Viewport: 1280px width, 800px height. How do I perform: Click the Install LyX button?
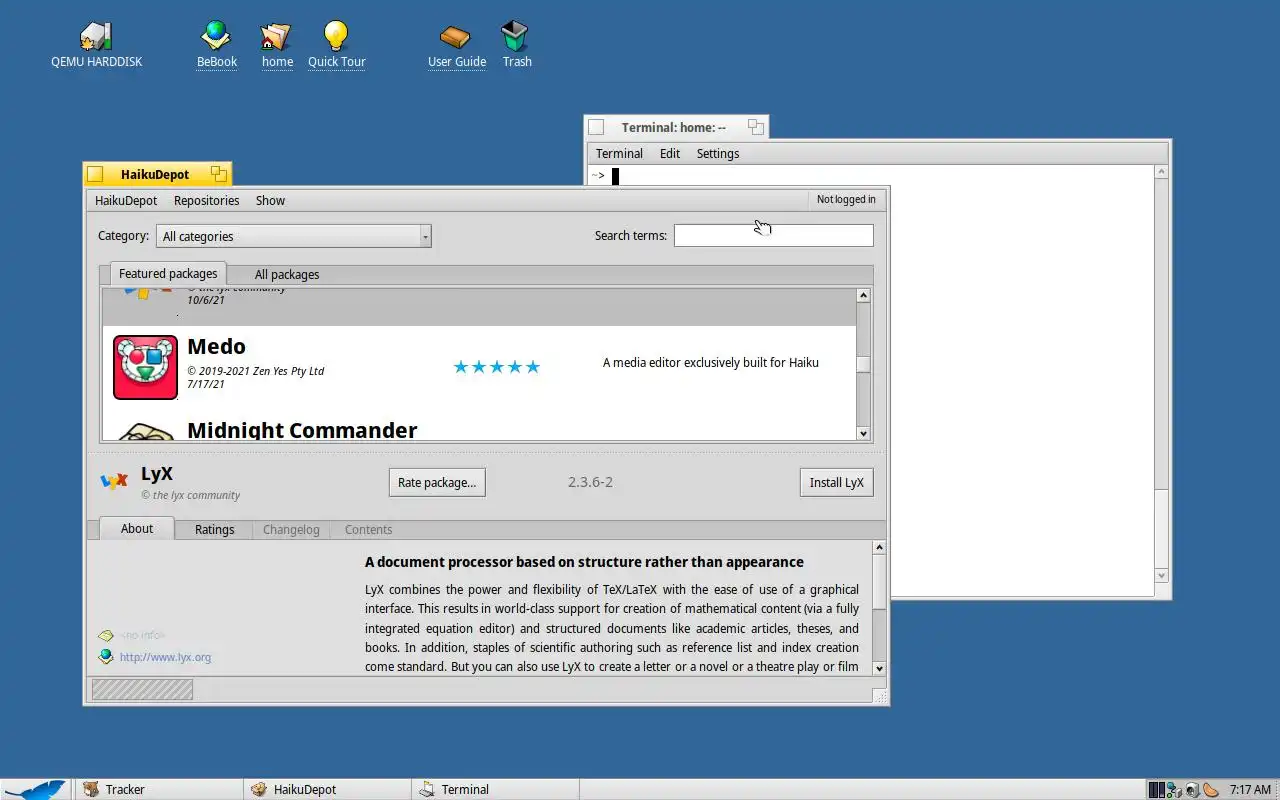837,482
